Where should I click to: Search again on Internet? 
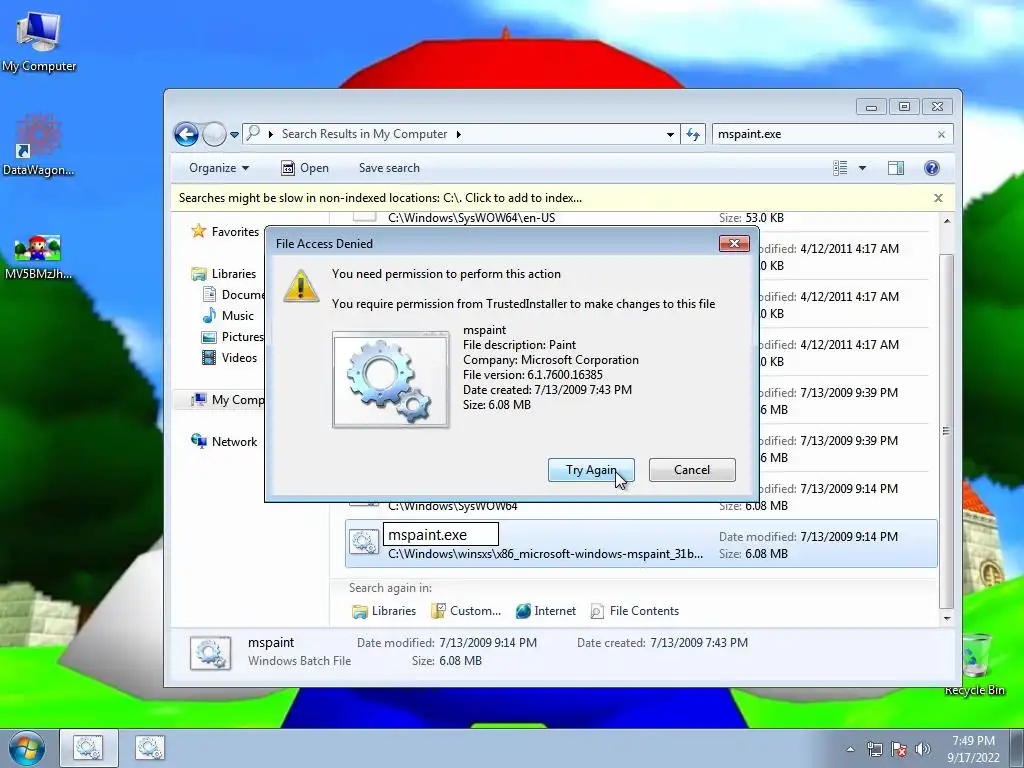(545, 611)
